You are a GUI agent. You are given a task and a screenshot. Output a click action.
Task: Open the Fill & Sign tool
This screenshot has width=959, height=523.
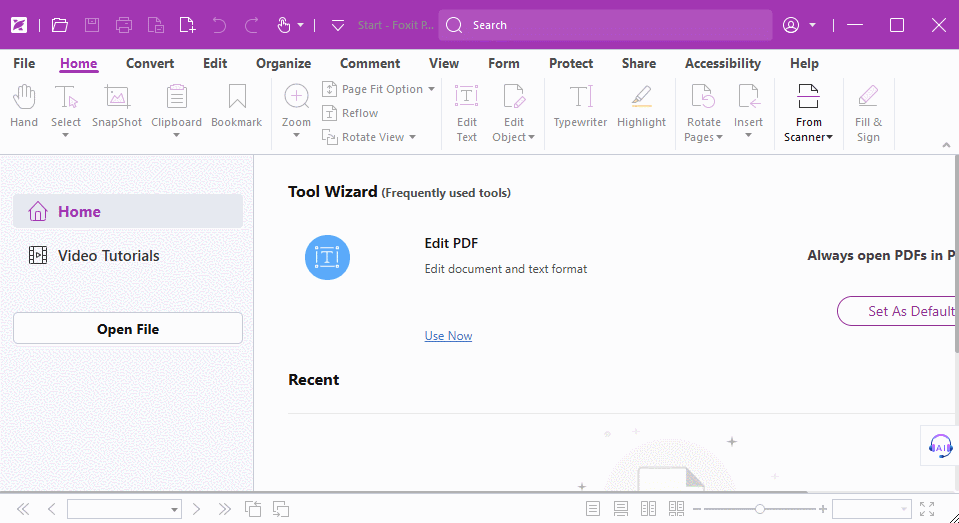pos(868,114)
